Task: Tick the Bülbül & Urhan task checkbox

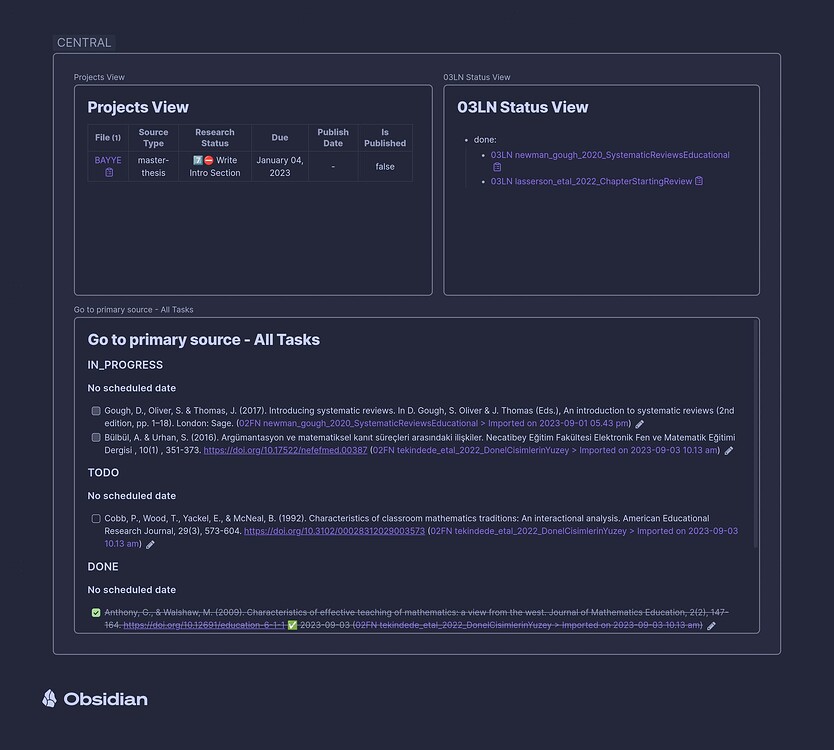Action: point(96,437)
